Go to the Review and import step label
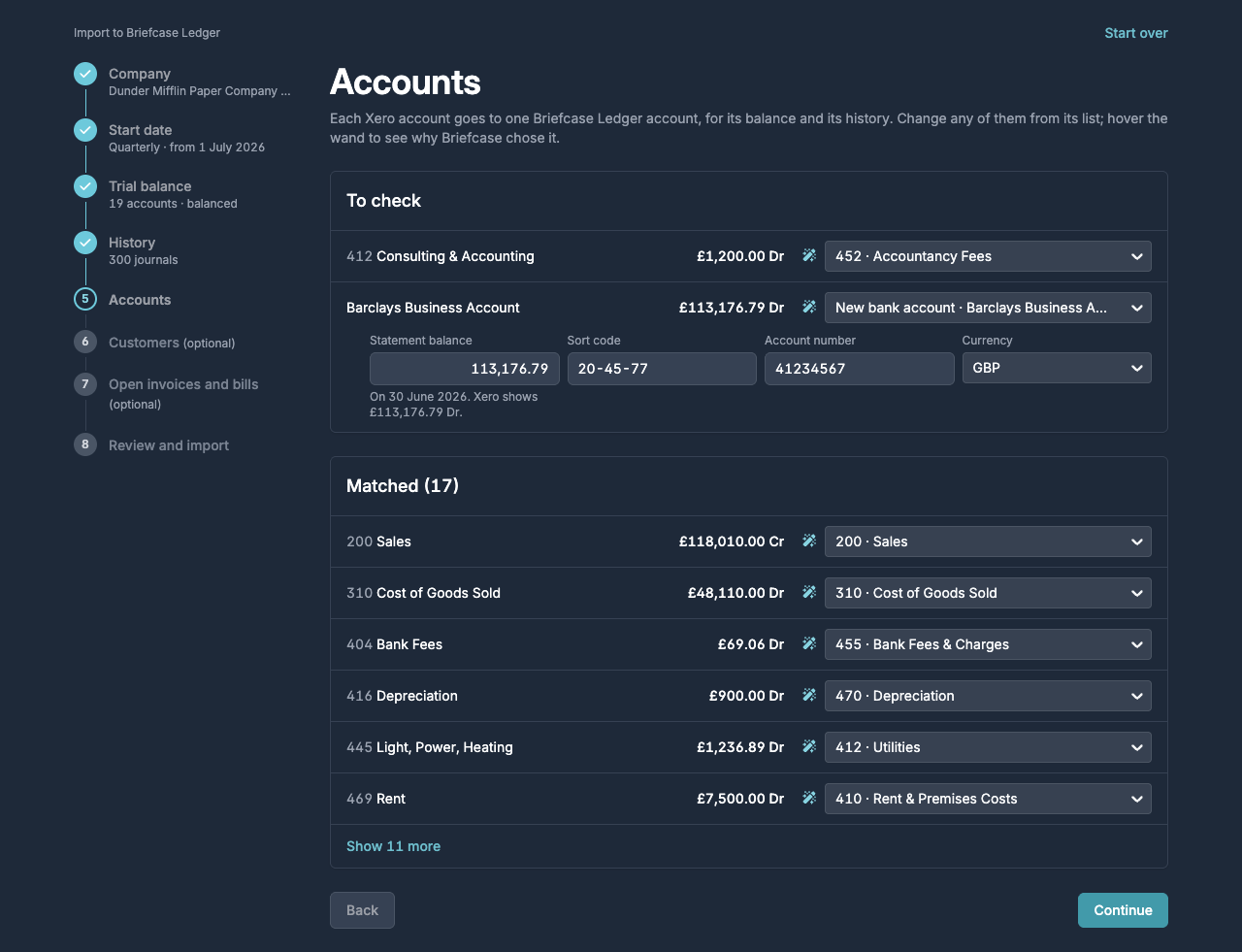The height and width of the screenshot is (952, 1242). [169, 445]
